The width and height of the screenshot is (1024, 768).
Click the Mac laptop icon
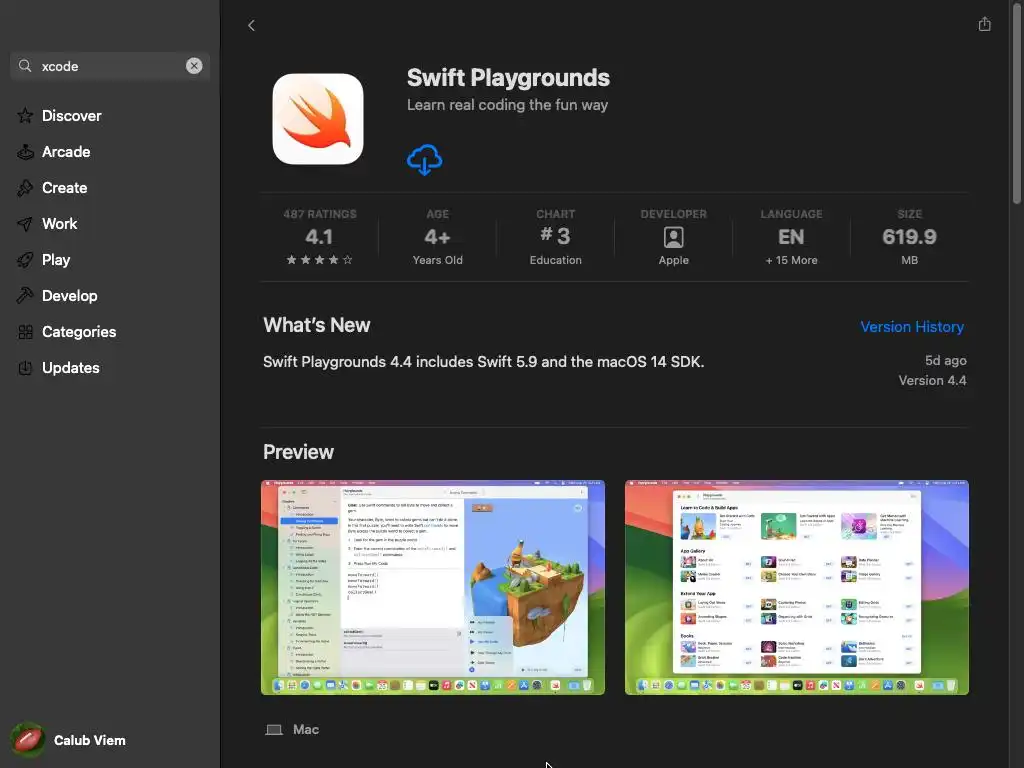274,729
